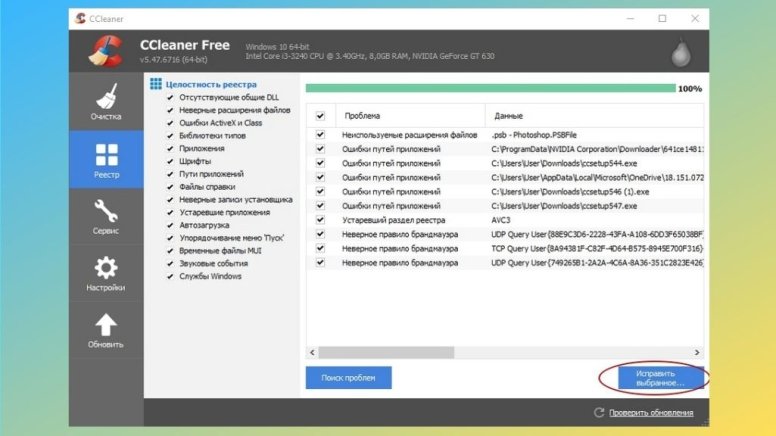The height and width of the screenshot is (436, 776).
Task: Toggle Отсутствующие общие DLL checkmark
Action: click(170, 97)
